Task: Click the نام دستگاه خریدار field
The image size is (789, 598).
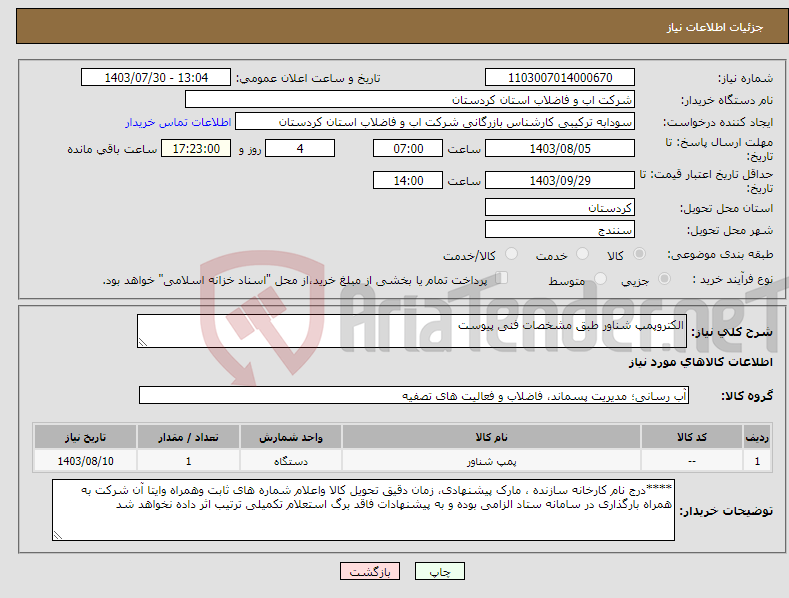Action: (410, 100)
